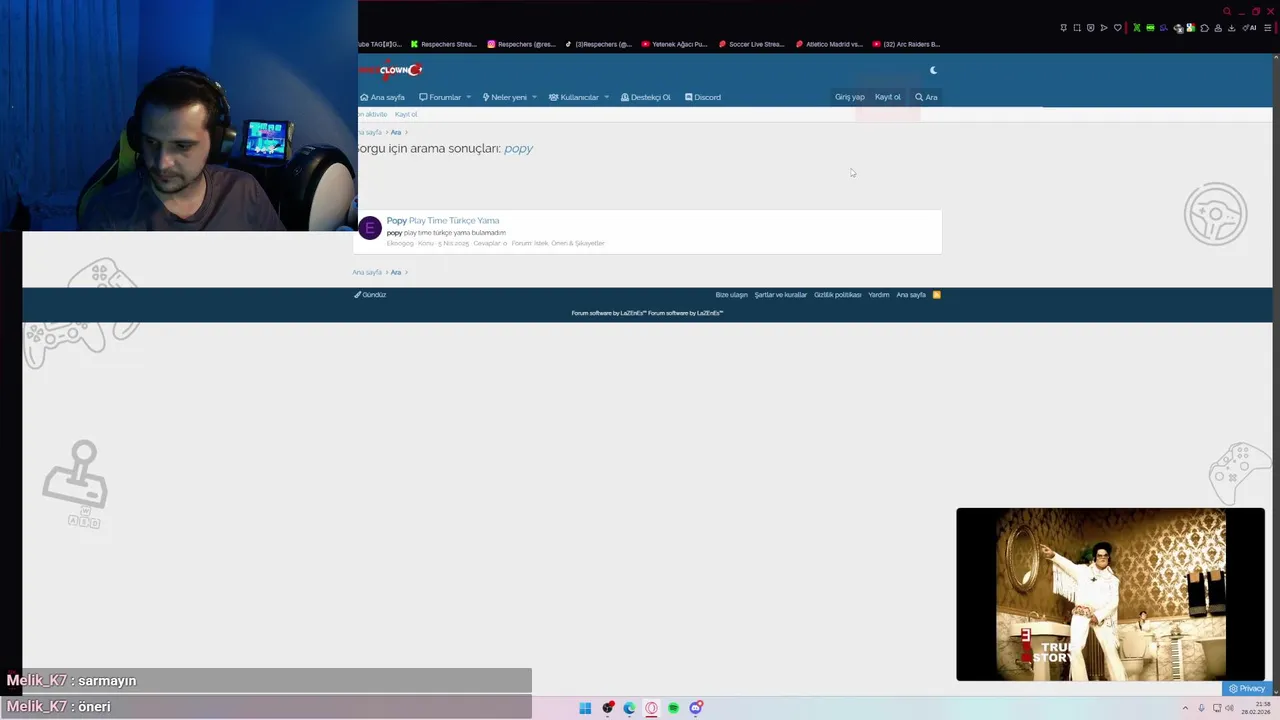Viewport: 1280px width, 720px height.
Task: Expand the Forumlar dropdown arrow
Action: pyautogui.click(x=468, y=97)
